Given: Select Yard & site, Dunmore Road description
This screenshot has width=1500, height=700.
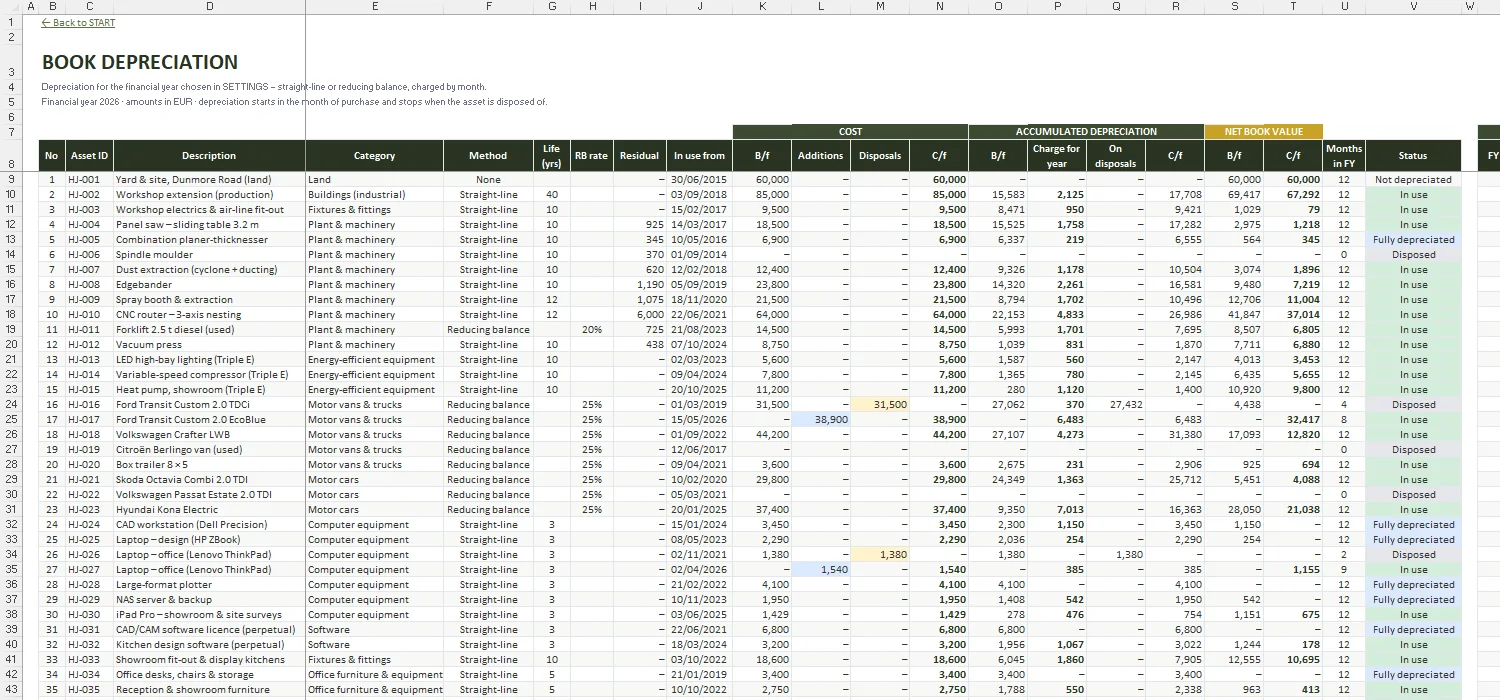Looking at the screenshot, I should click(x=209, y=180).
